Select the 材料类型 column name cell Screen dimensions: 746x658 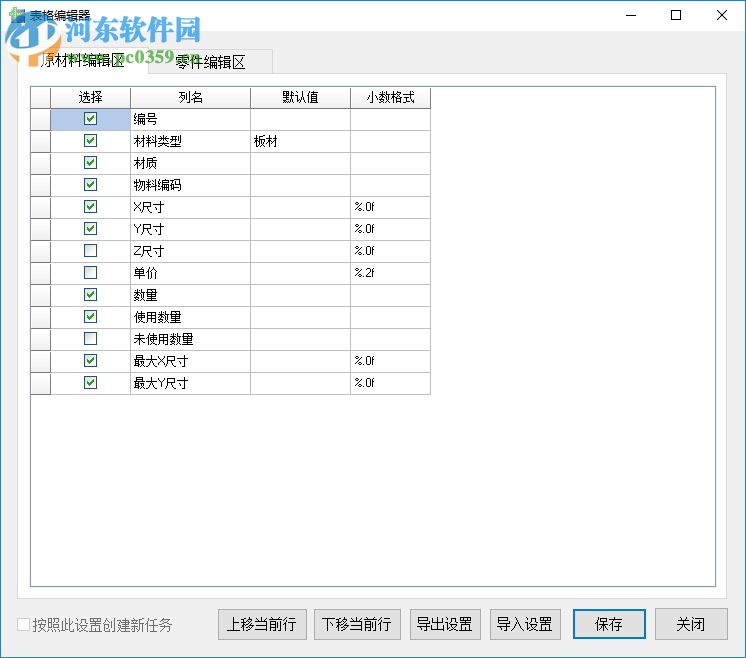click(x=190, y=141)
